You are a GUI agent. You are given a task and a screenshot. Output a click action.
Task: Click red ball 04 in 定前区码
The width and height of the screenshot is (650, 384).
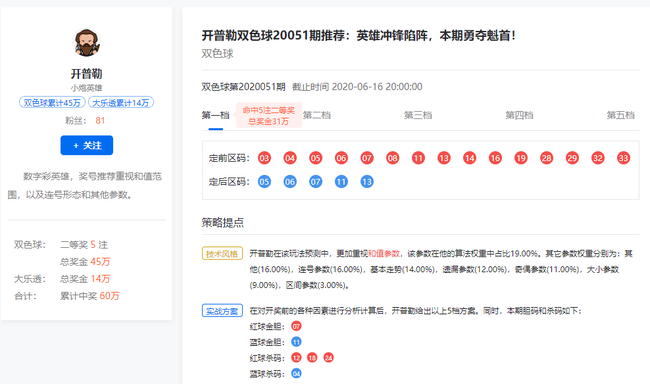(x=290, y=158)
